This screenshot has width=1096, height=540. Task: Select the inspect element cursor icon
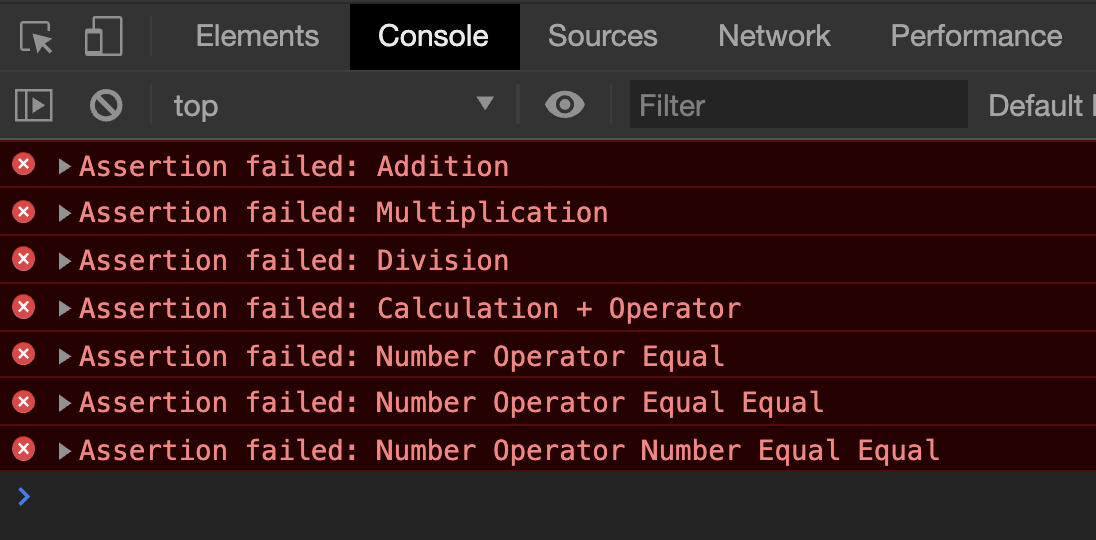point(37,37)
